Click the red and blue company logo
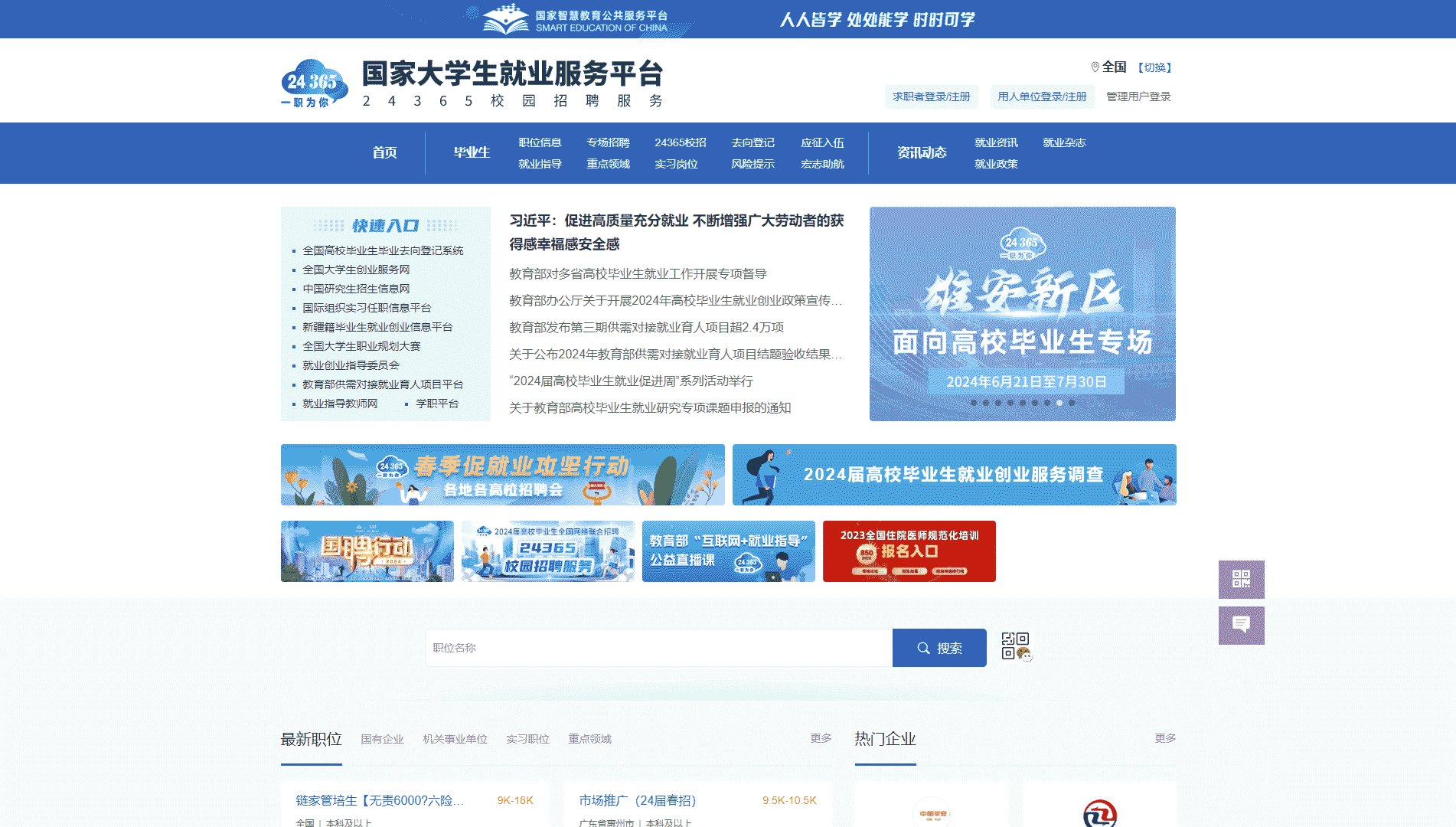 click(x=1100, y=813)
